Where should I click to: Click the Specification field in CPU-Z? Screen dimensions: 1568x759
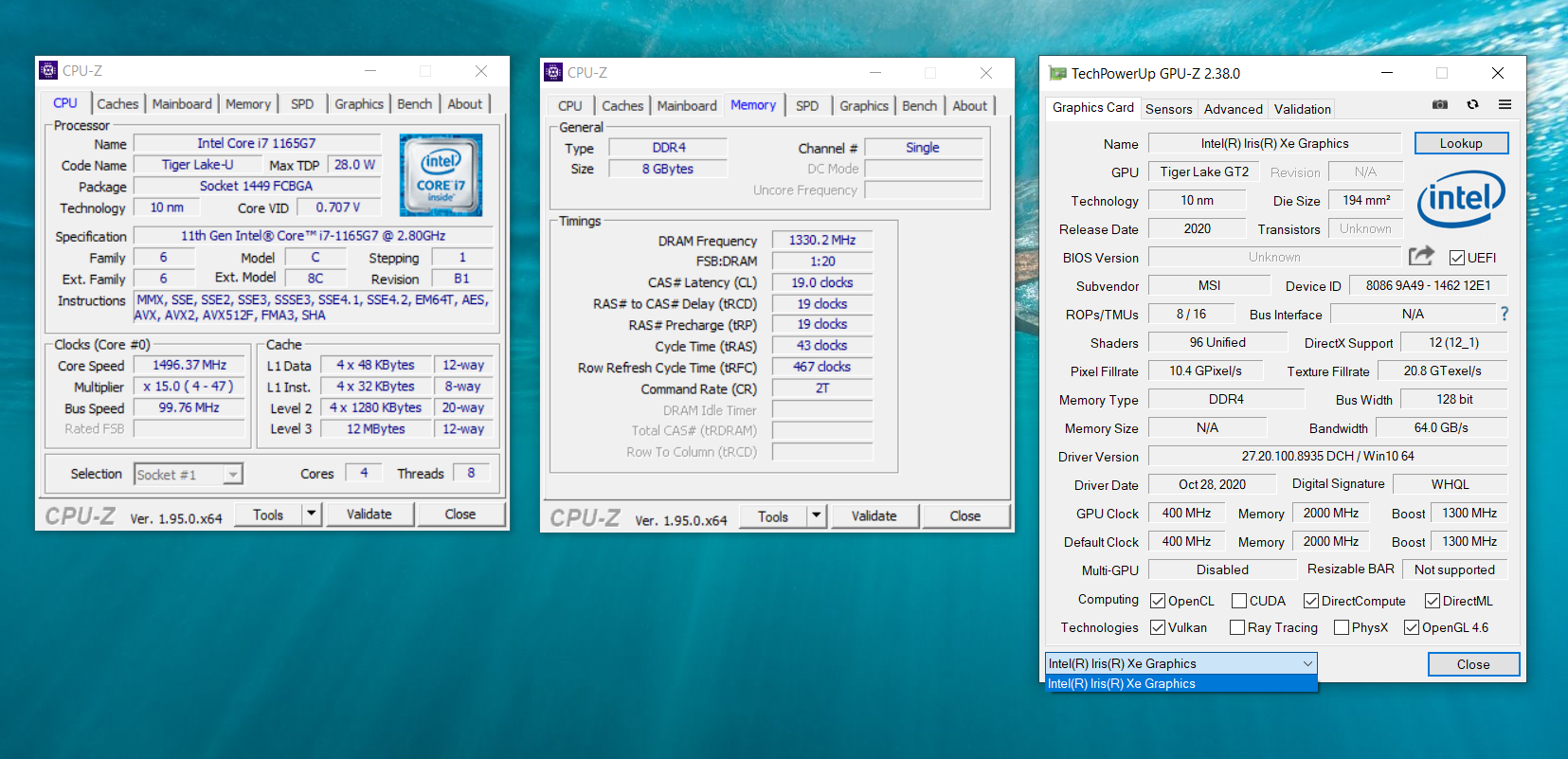[314, 235]
